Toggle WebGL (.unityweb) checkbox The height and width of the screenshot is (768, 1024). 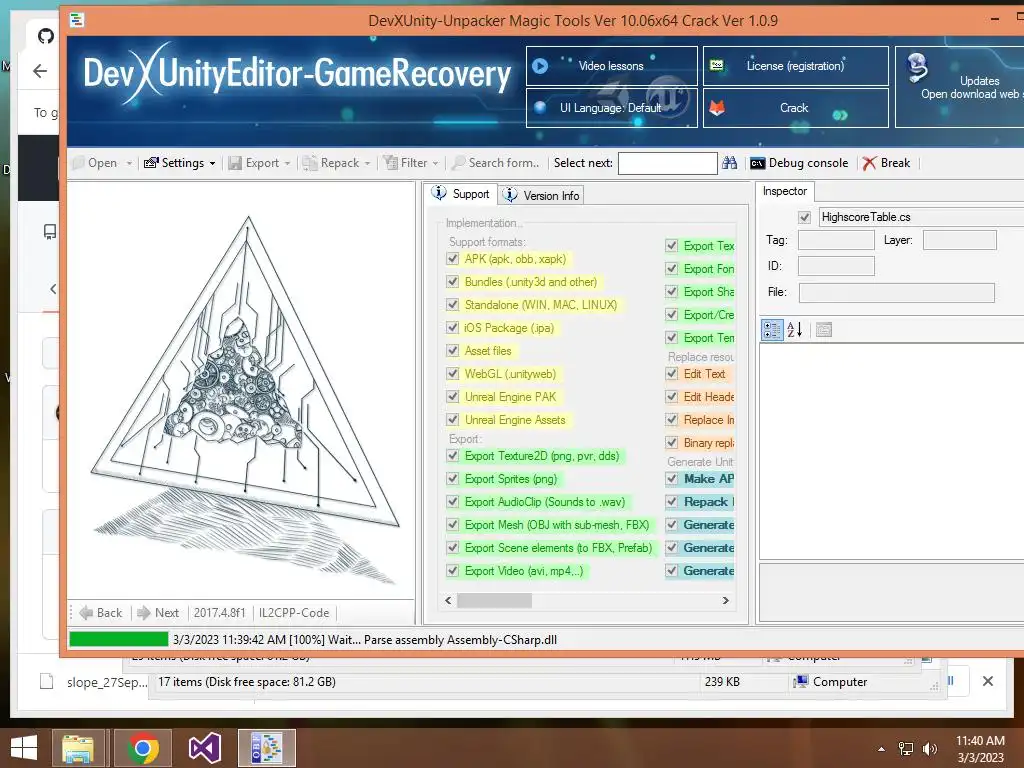452,374
